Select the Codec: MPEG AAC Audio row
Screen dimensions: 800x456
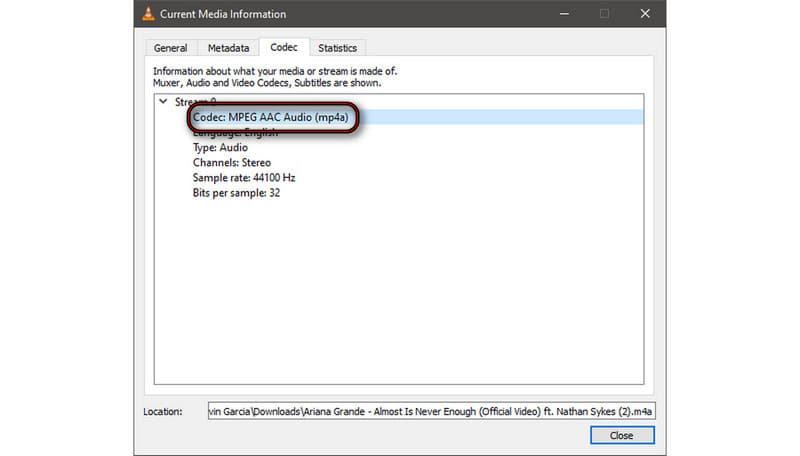tap(398, 117)
